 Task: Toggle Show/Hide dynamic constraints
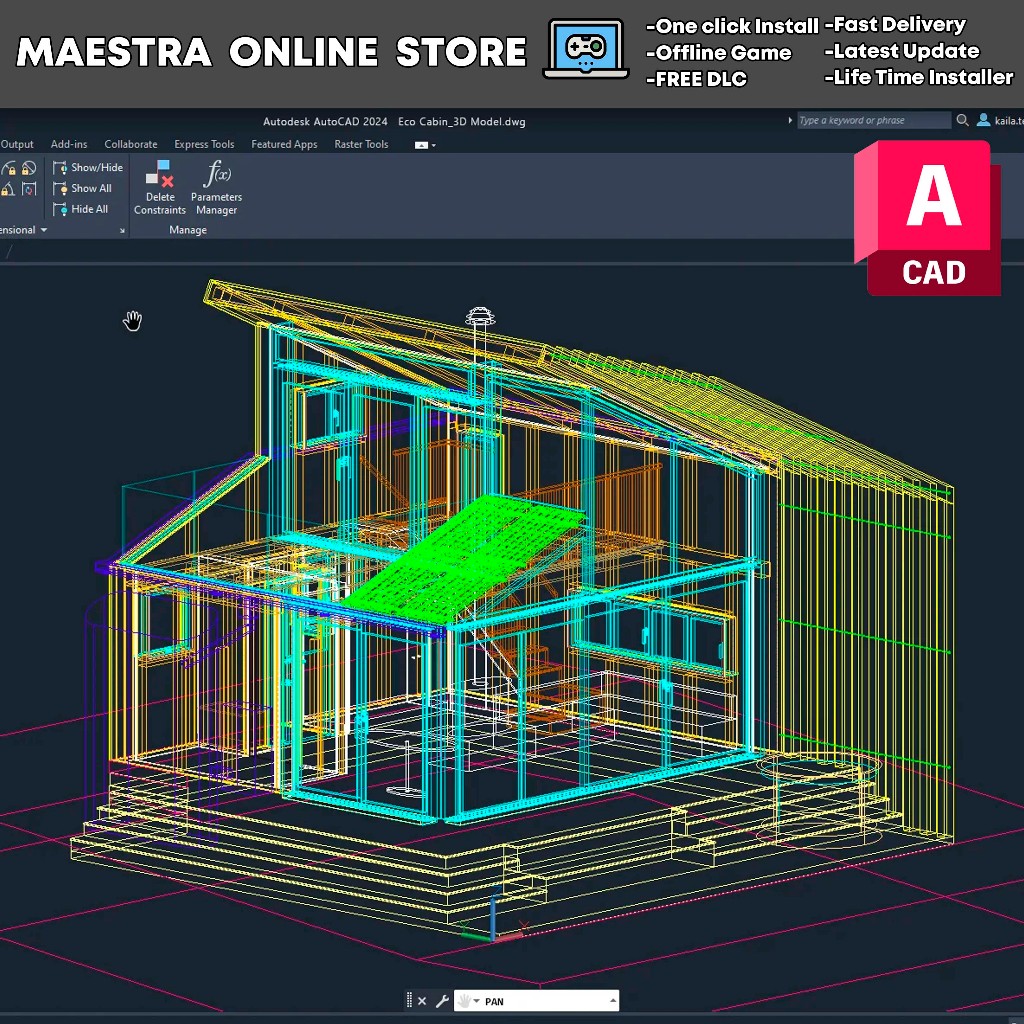coord(88,167)
